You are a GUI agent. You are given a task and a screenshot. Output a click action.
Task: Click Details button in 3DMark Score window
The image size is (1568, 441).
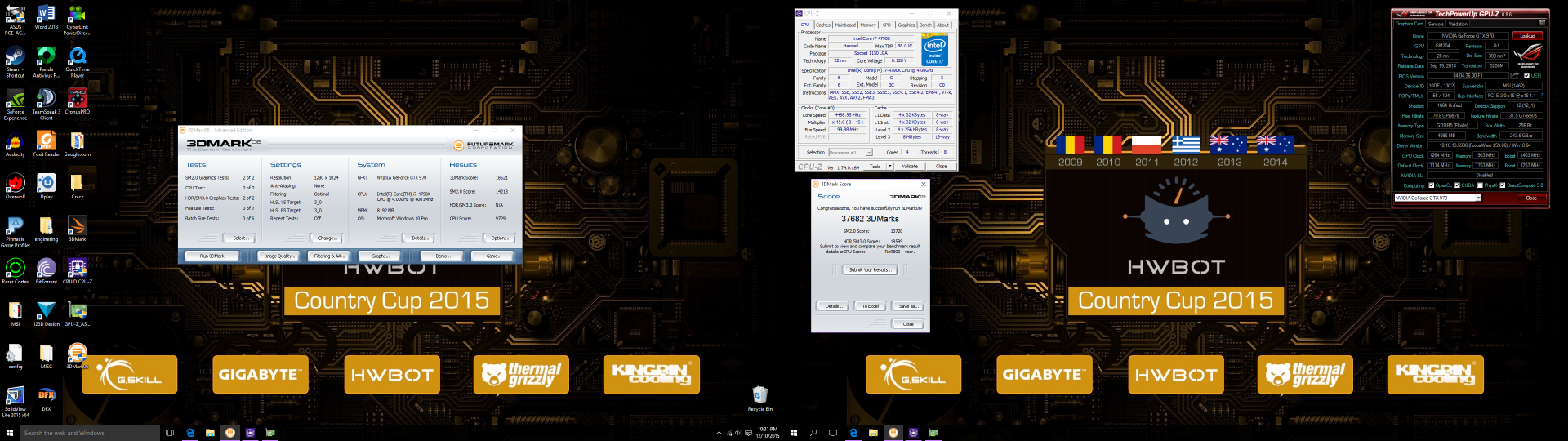[832, 306]
